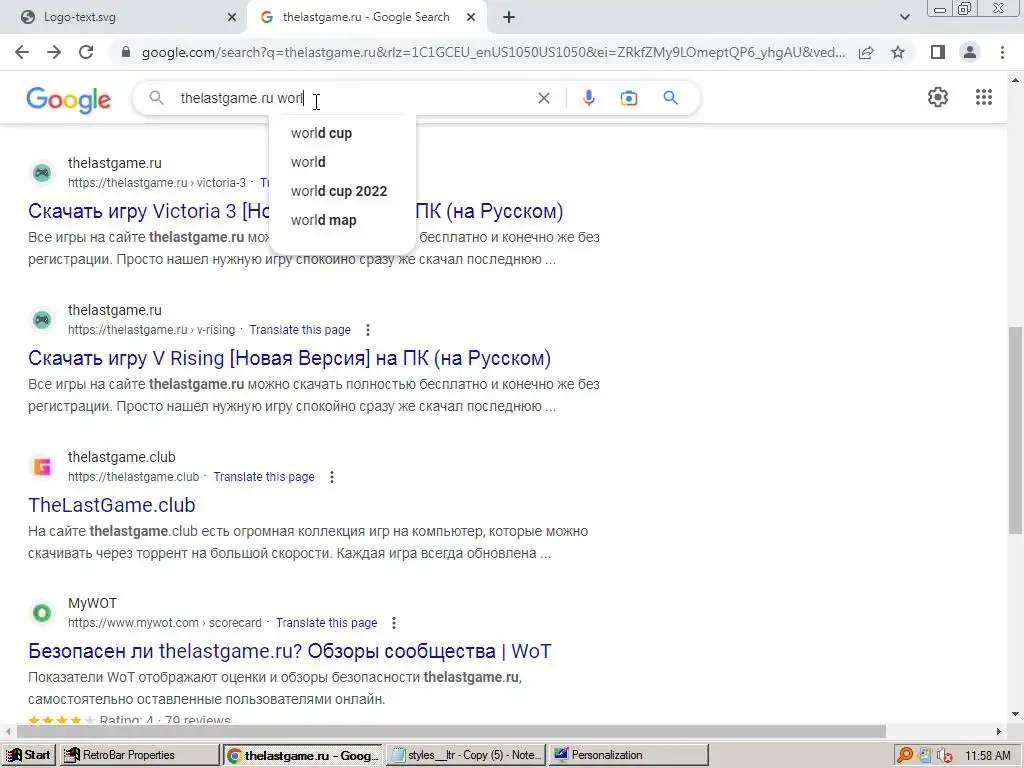Select thelastgame.ru Google Search tab
This screenshot has width=1024, height=768.
point(365,17)
